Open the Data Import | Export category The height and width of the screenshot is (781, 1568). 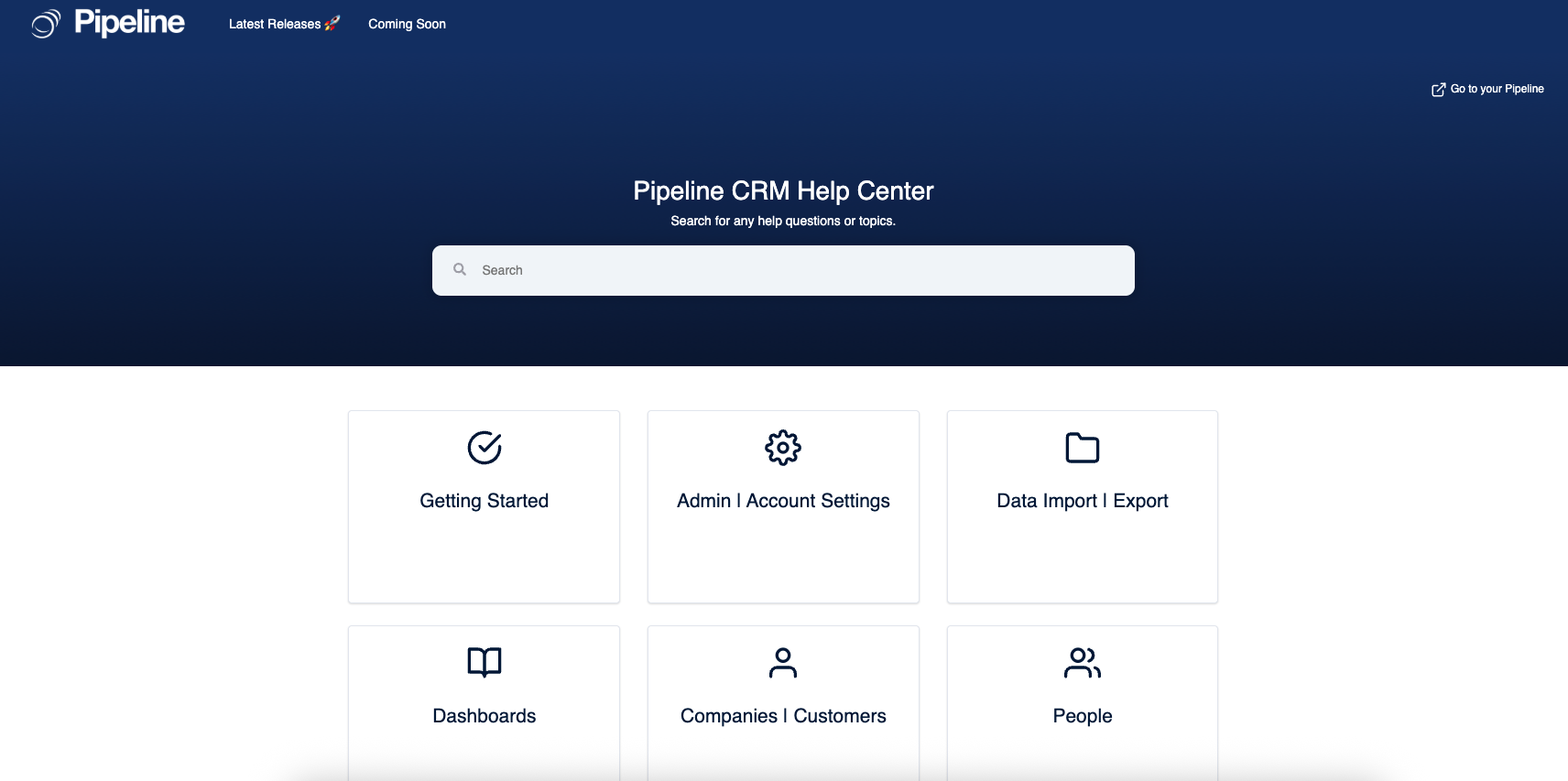1083,506
